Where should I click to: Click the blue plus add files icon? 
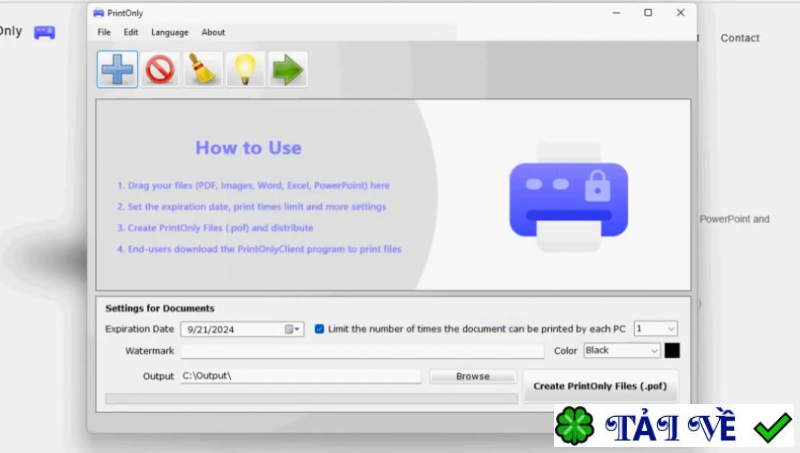coord(117,69)
